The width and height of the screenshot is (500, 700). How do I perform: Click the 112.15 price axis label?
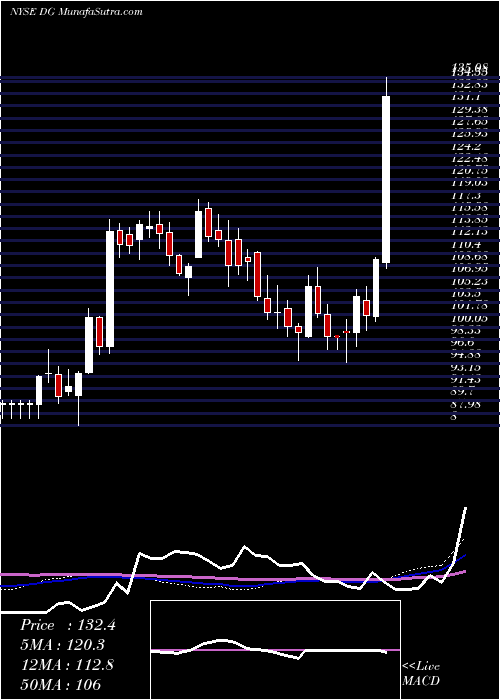(x=469, y=232)
